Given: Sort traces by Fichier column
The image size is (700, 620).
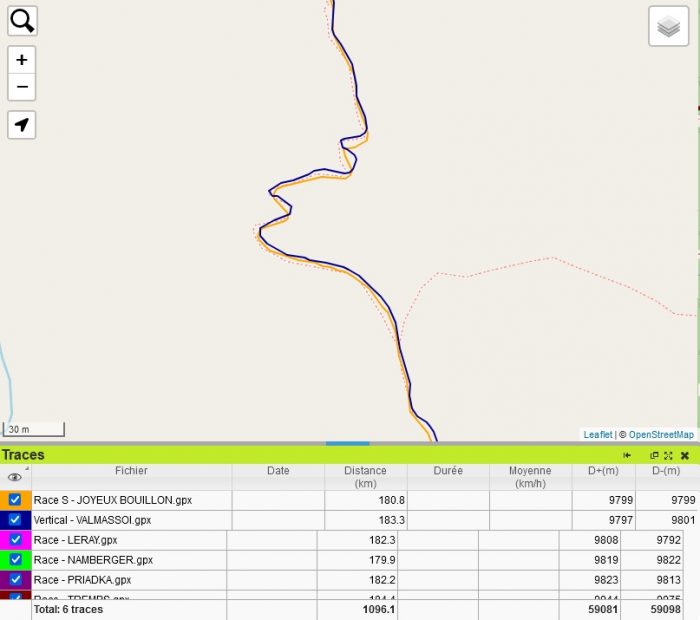Looking at the screenshot, I should click(x=131, y=471).
